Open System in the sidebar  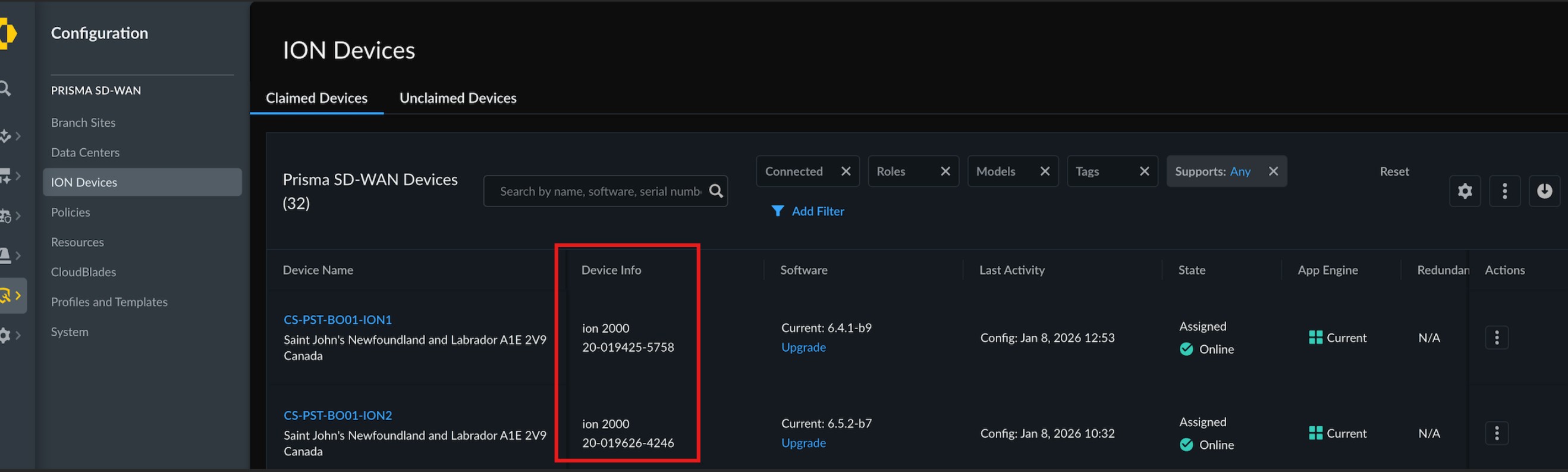[70, 332]
